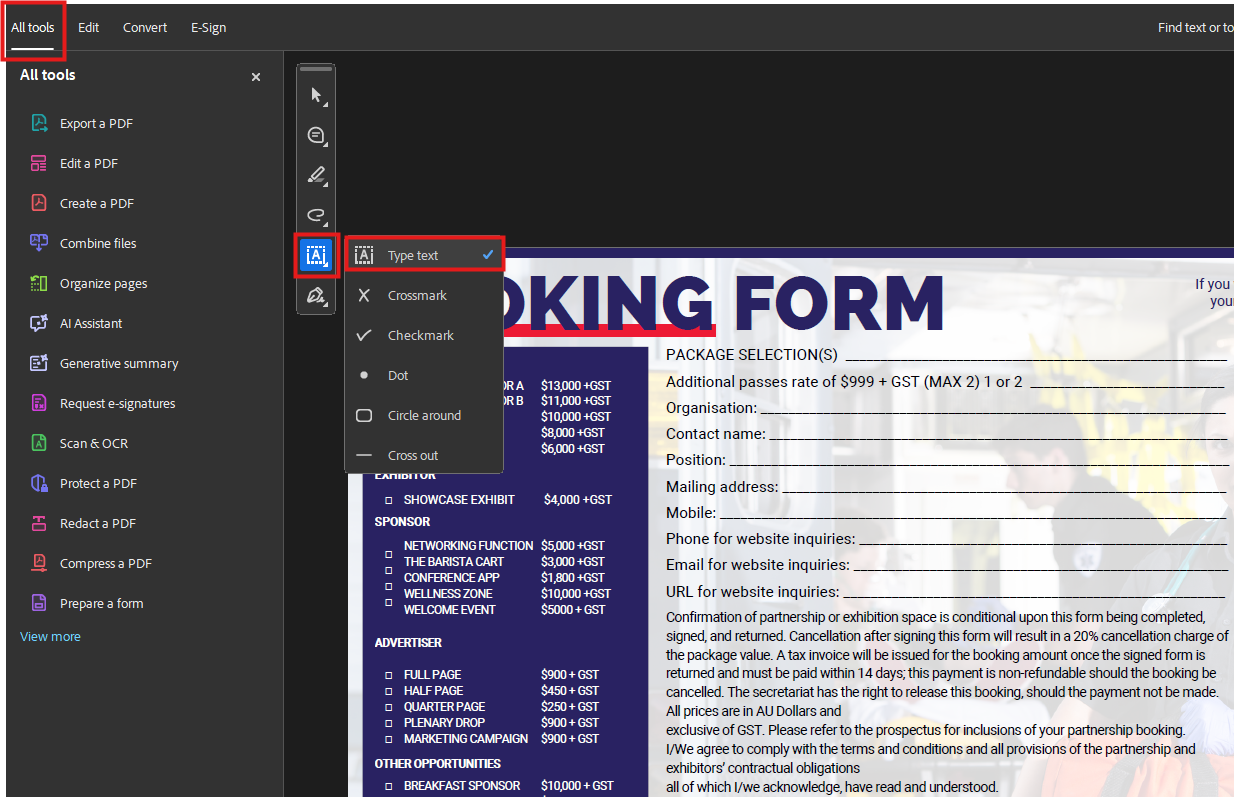Screen dimensions: 1234x797
Task: Click the OTHER OPPORTUNITIES heading text
Action: coord(438,763)
